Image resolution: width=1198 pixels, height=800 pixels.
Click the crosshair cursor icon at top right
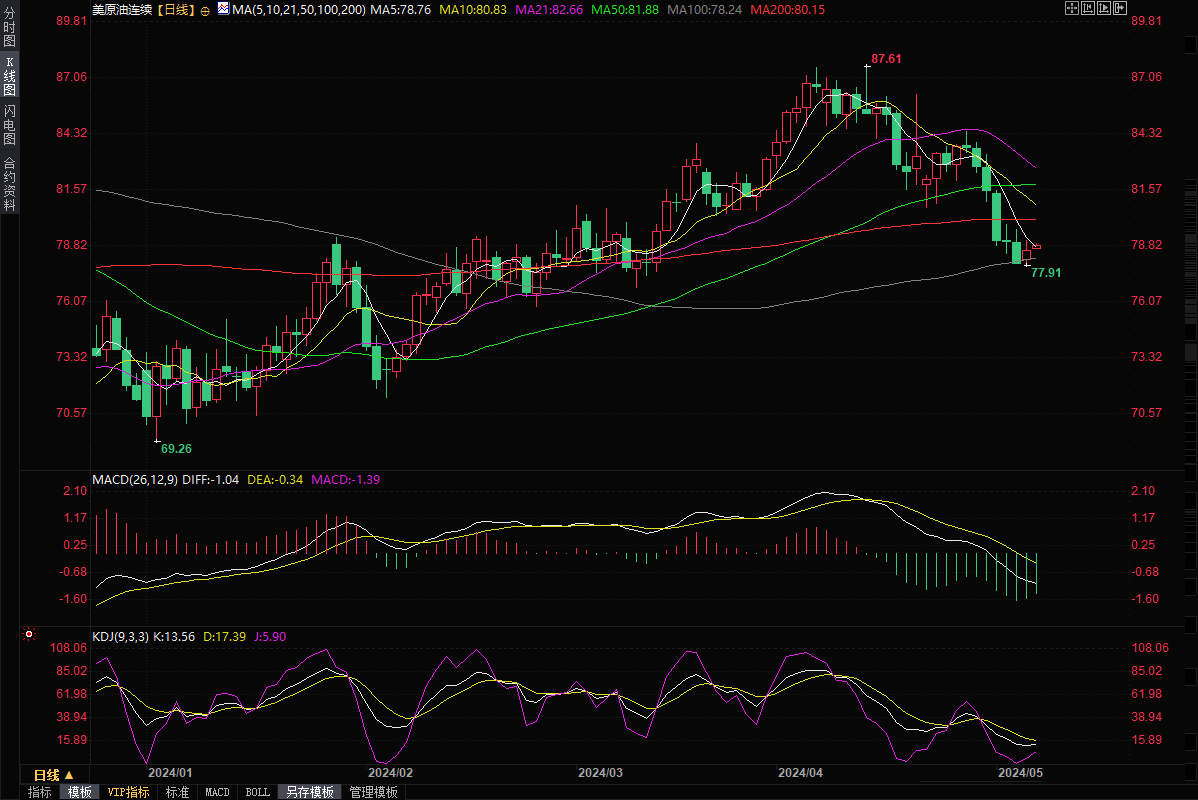(x=1071, y=8)
